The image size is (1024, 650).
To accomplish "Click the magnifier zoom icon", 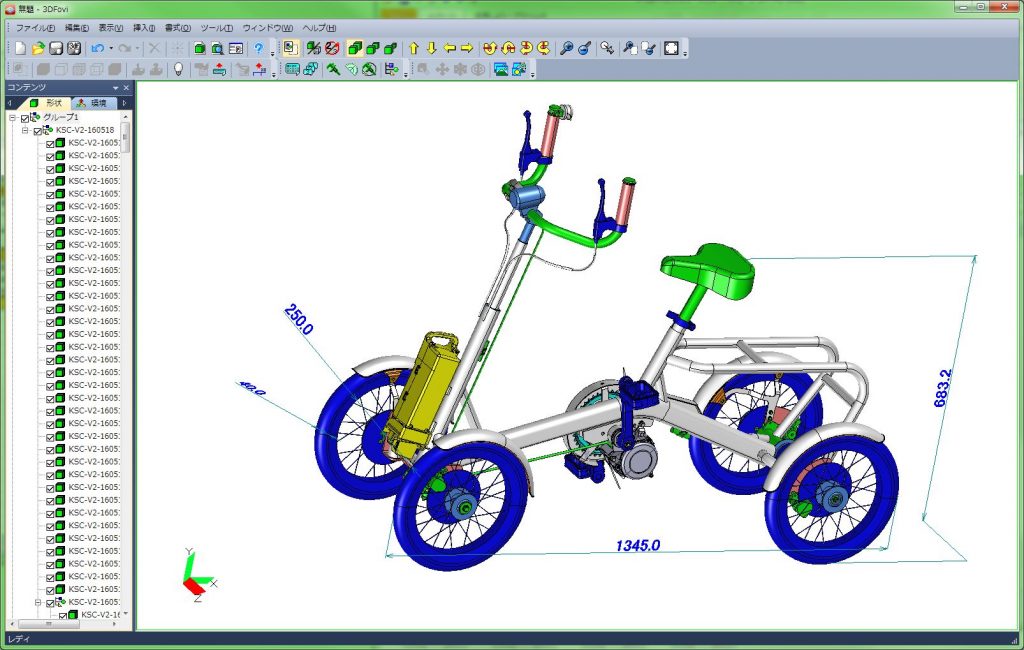I will pos(566,48).
